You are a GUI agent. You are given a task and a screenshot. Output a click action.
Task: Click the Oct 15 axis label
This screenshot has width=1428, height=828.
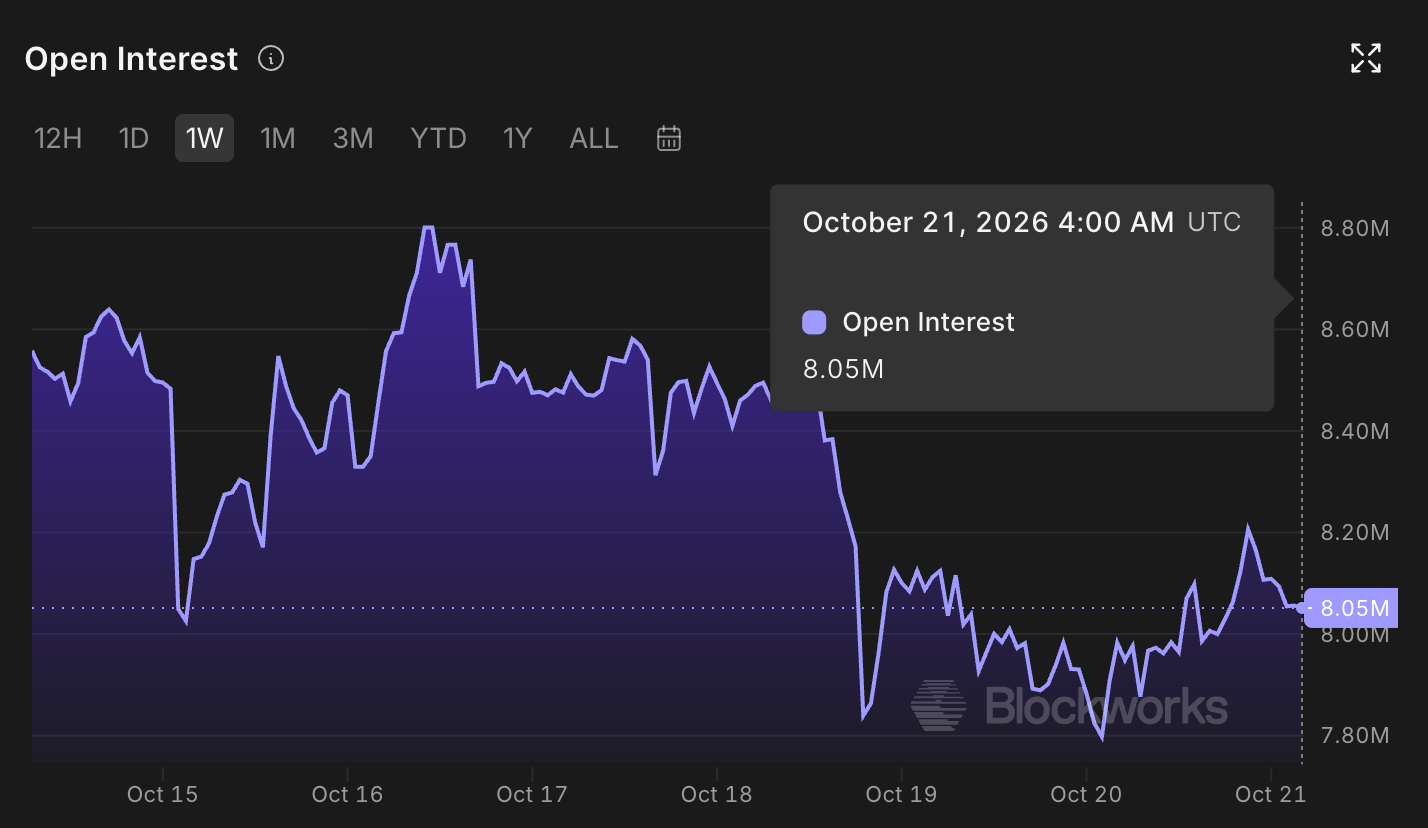162,795
